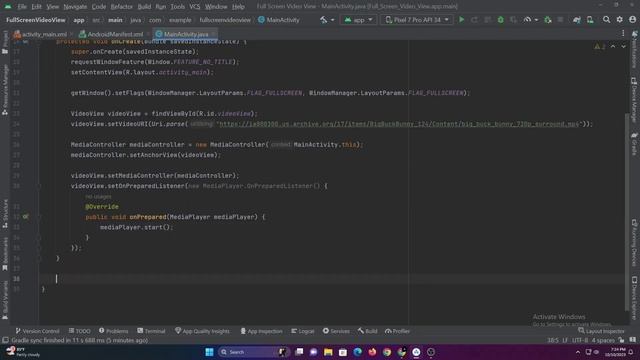Open the Pixel 7 Pro API 34 device dropdown
640x360 pixels.
[x=416, y=20]
